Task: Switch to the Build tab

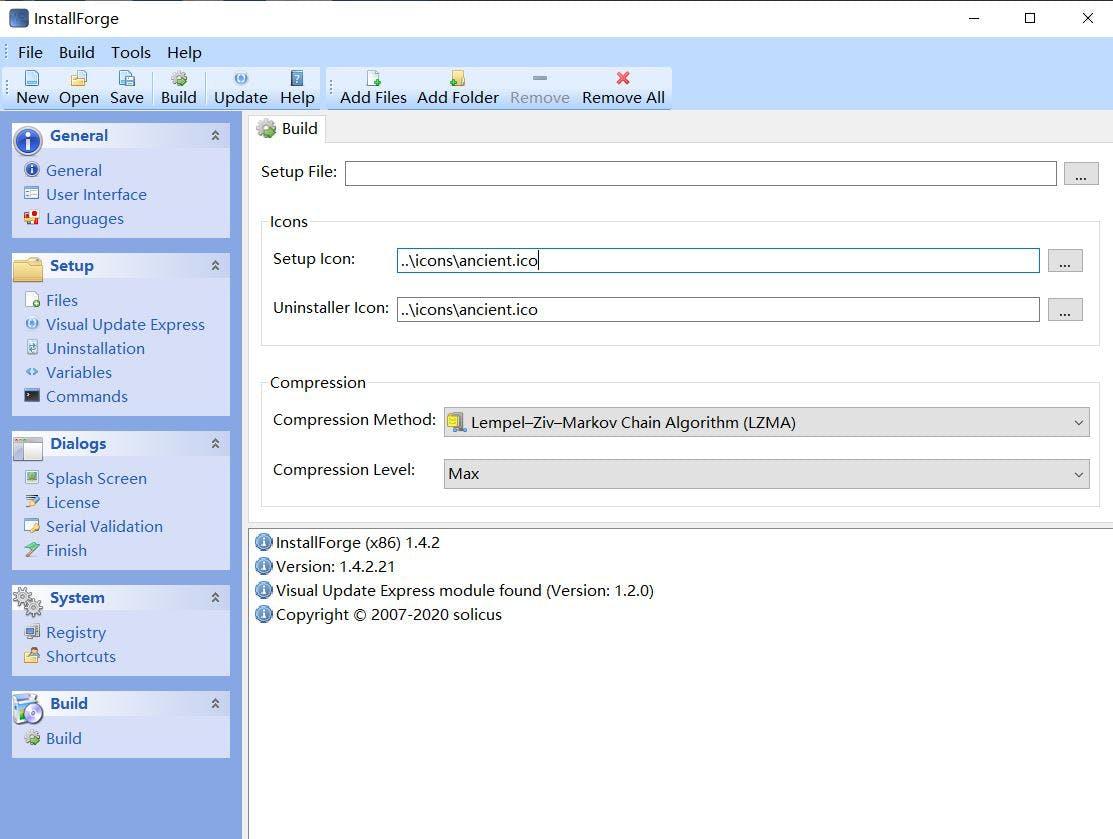Action: (x=288, y=128)
